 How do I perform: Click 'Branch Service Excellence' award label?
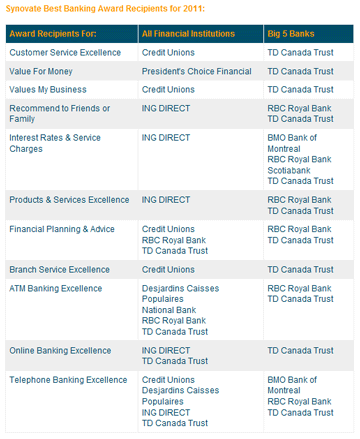pyautogui.click(x=59, y=269)
